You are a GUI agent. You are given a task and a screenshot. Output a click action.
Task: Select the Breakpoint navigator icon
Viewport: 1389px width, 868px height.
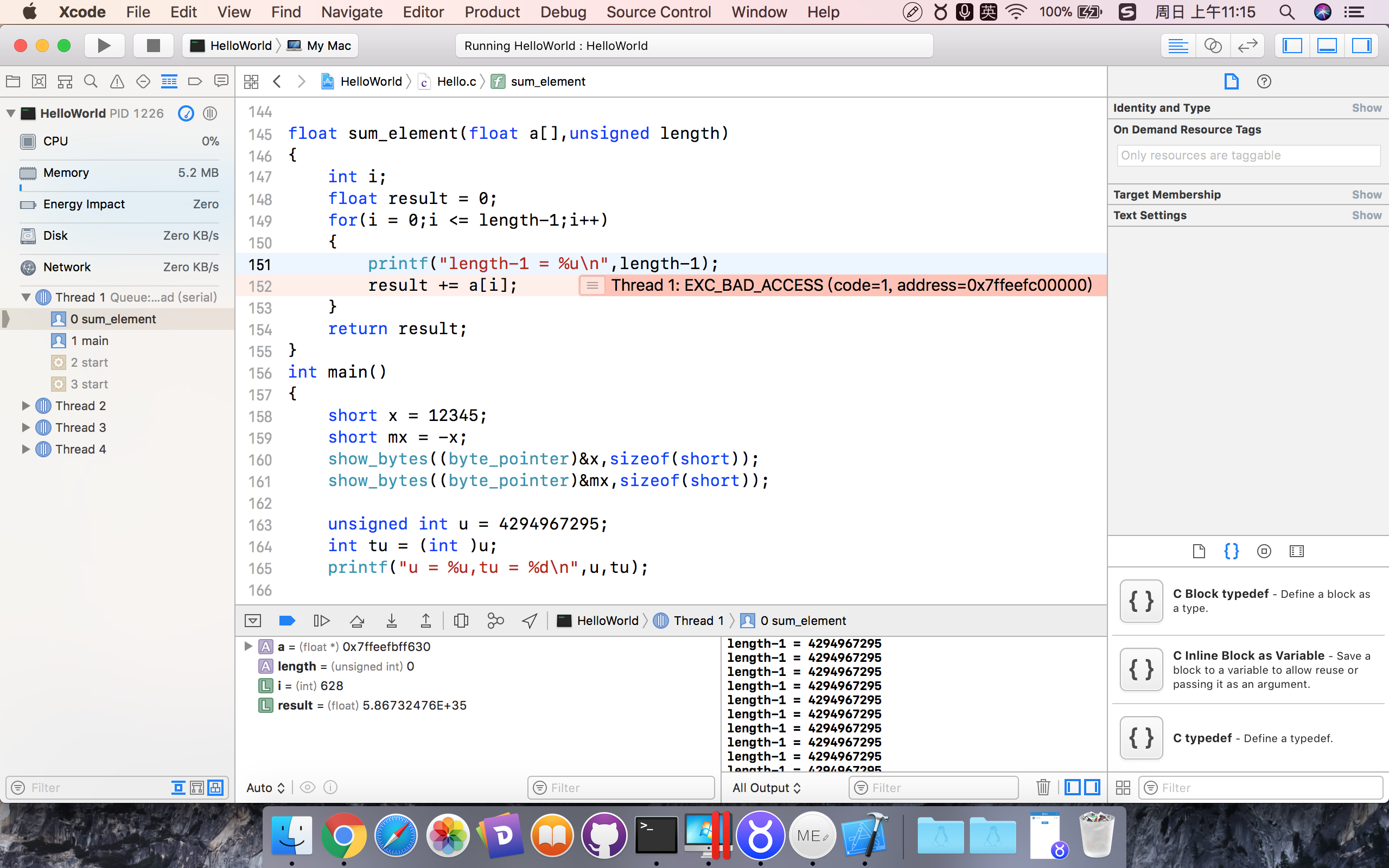point(195,81)
